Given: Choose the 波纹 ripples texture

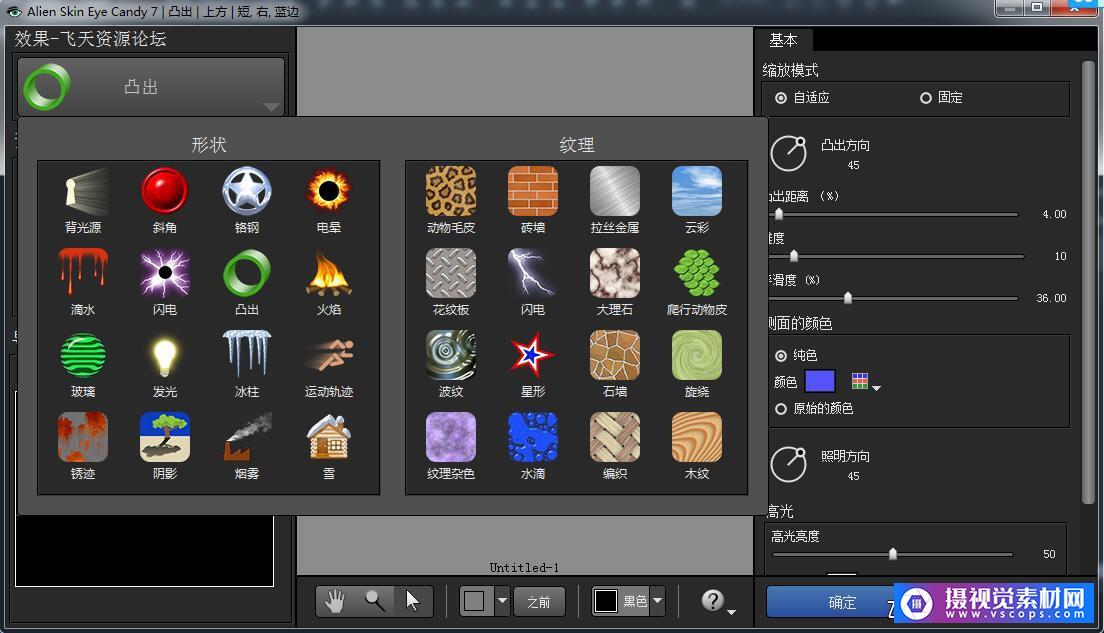Looking at the screenshot, I should pyautogui.click(x=451, y=364).
